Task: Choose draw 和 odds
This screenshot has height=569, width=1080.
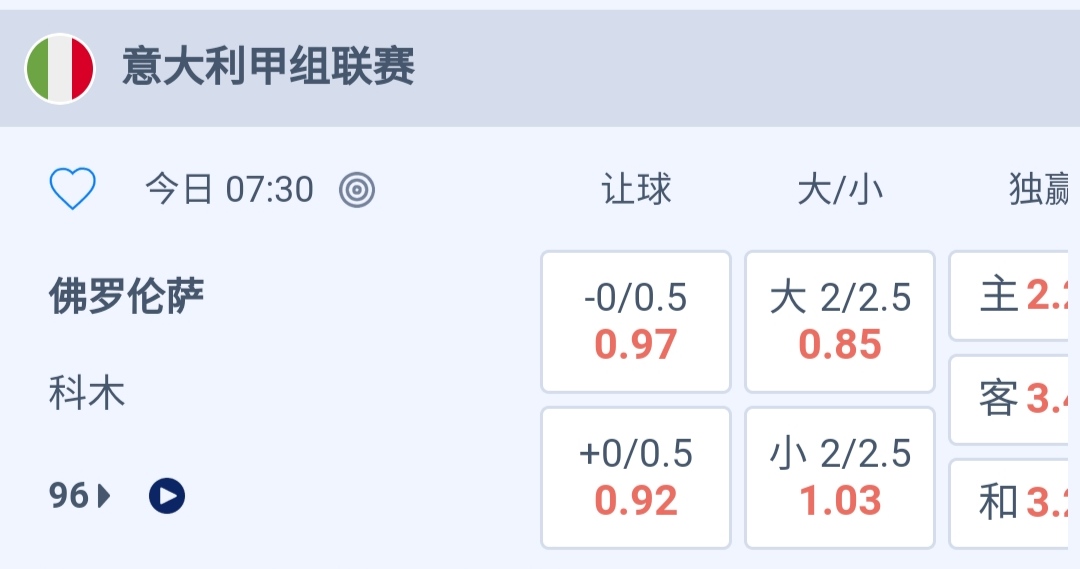Action: tap(1015, 503)
